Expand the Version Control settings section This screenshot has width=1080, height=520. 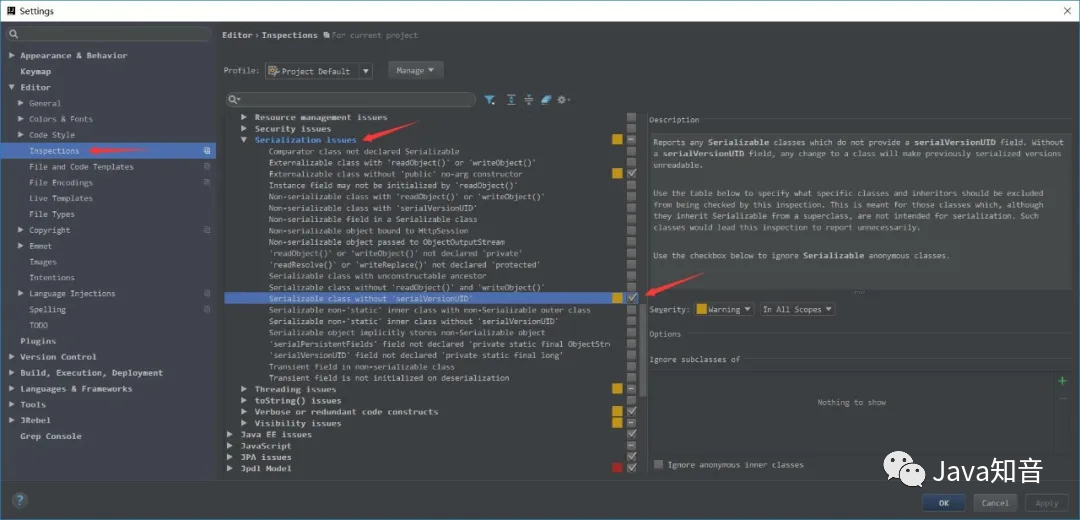click(12, 357)
